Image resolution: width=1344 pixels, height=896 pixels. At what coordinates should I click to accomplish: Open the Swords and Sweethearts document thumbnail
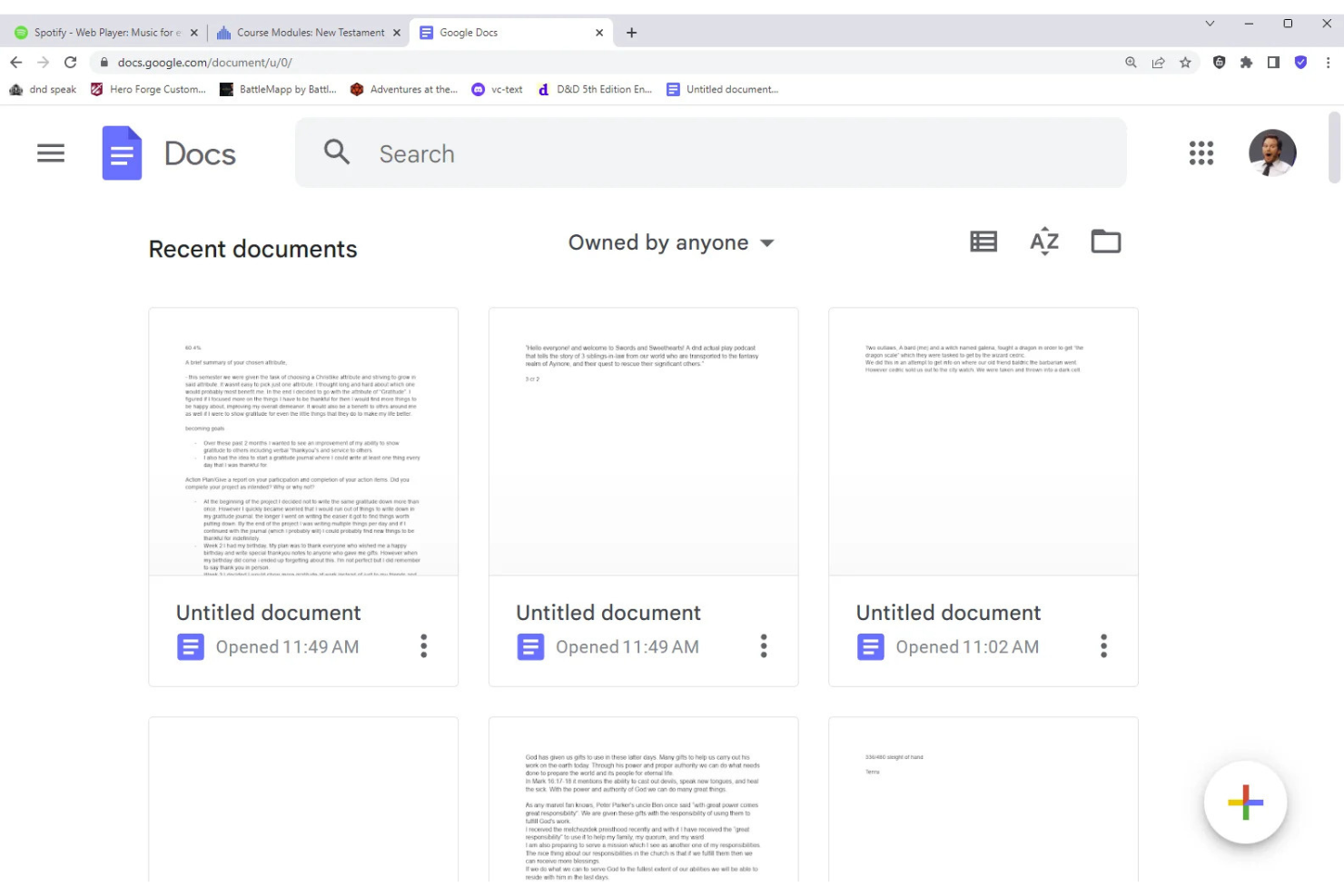643,442
